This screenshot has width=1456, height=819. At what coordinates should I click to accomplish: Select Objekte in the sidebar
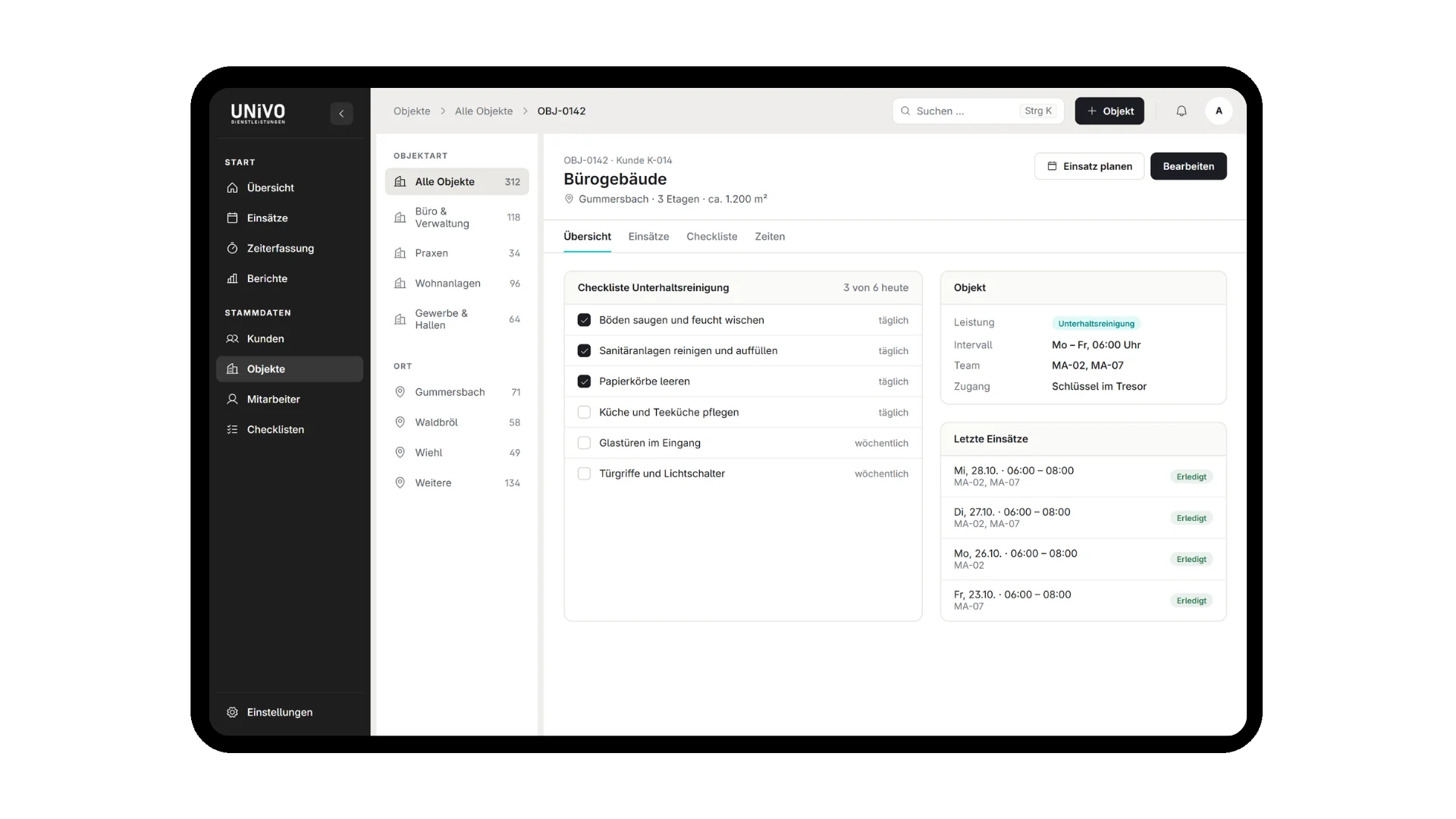tap(290, 369)
